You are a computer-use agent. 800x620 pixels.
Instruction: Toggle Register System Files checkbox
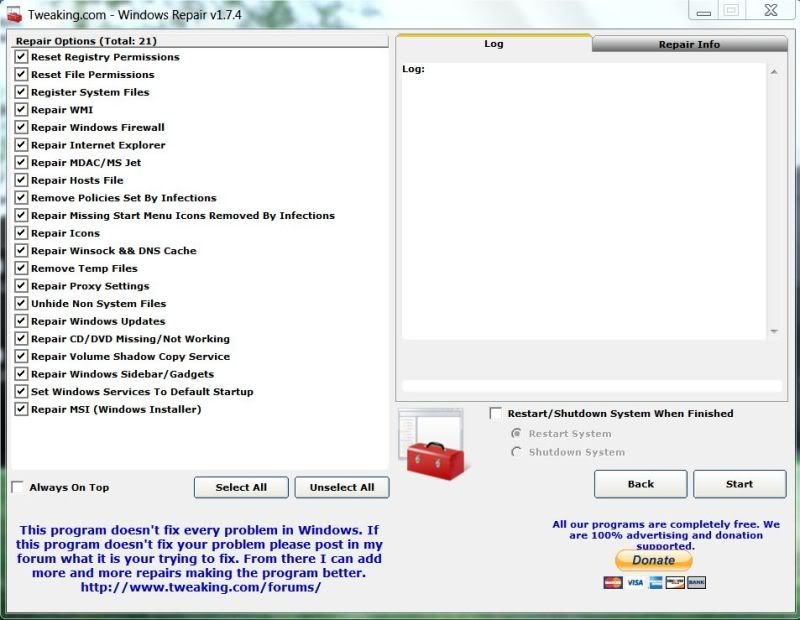click(21, 92)
